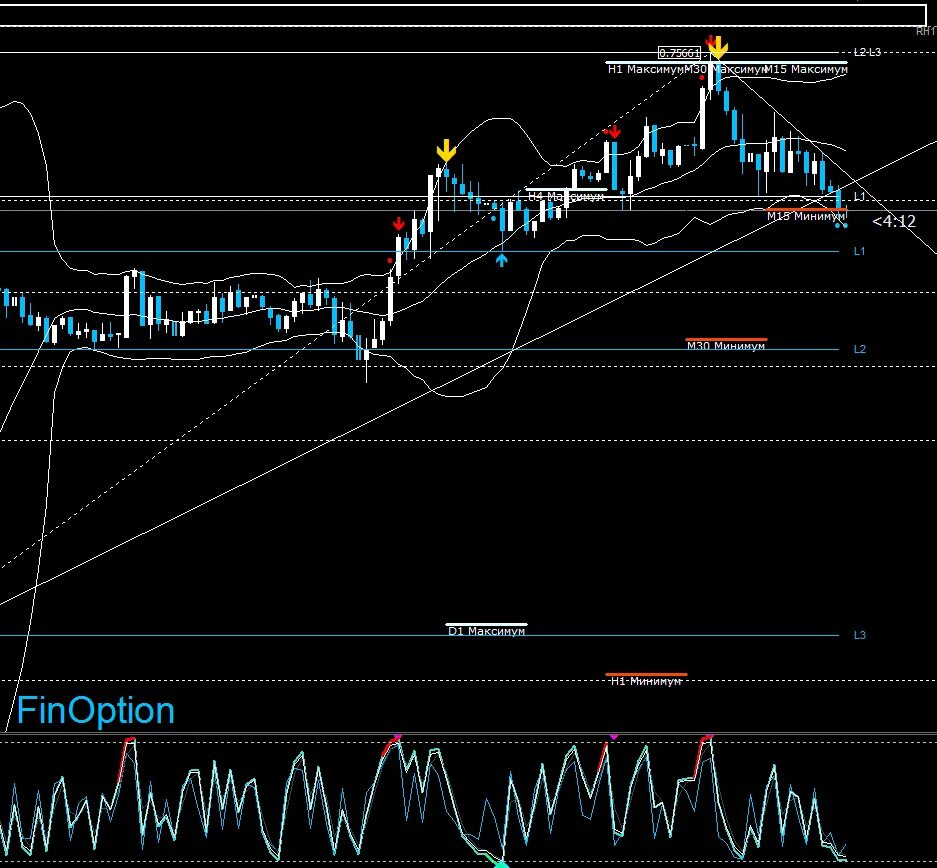This screenshot has width=937, height=868.
Task: Click the white L1 dashed-line label
Action: 859,197
